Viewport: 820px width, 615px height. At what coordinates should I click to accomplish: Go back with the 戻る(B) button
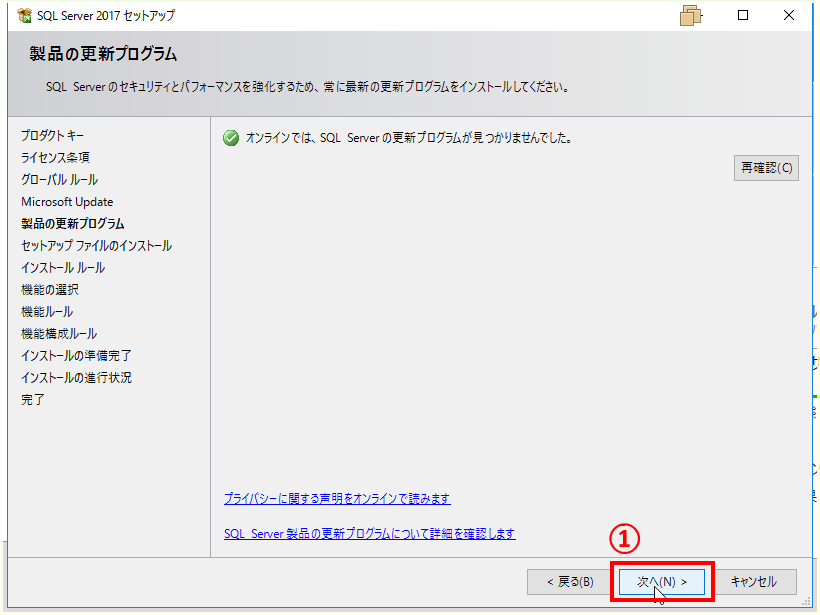[570, 582]
